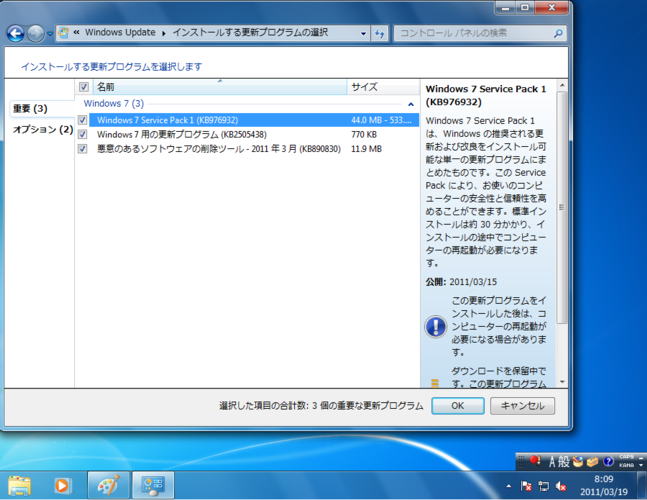Click the network tray icon

pyautogui.click(x=543, y=487)
